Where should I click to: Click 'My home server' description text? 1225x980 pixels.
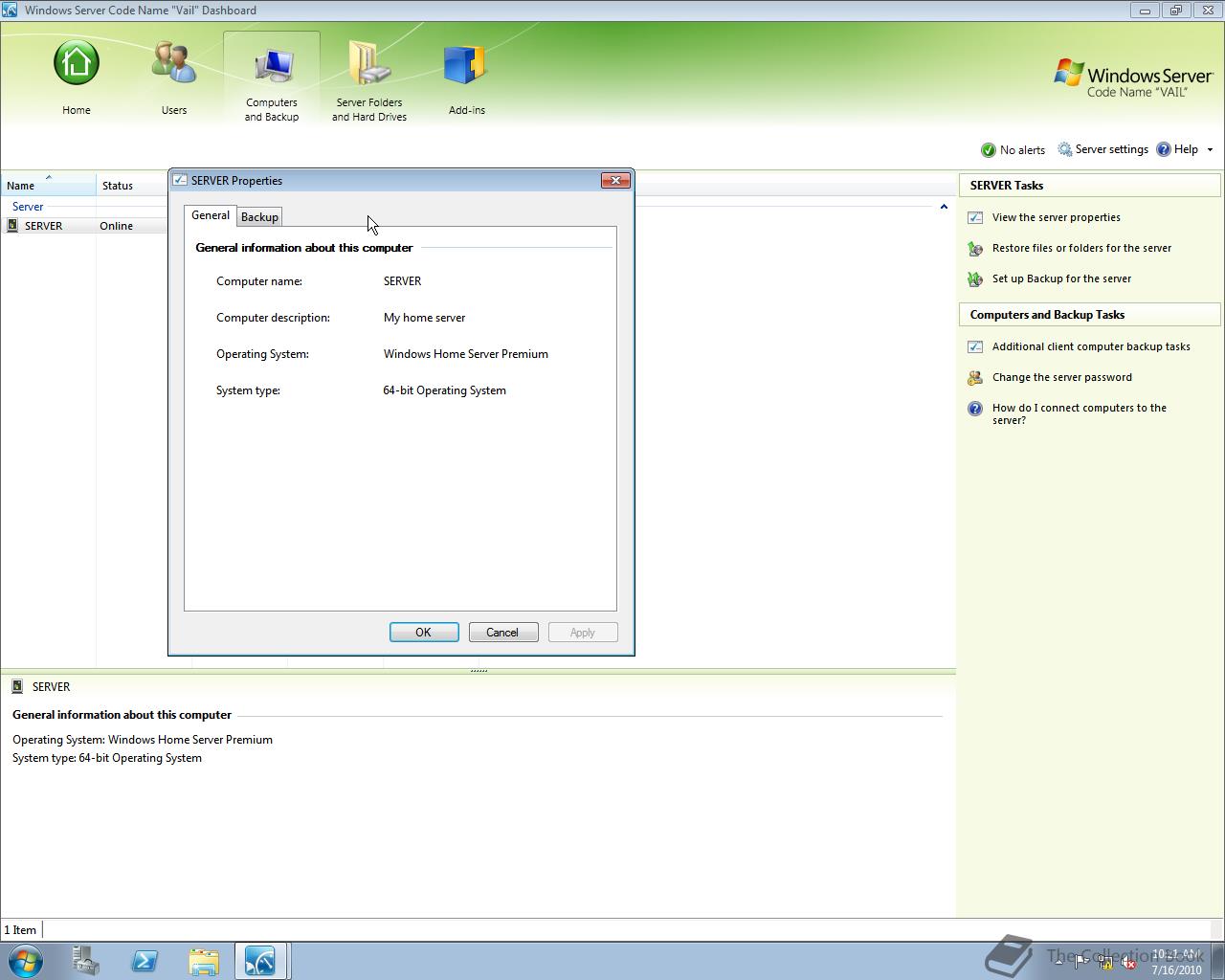tap(425, 318)
